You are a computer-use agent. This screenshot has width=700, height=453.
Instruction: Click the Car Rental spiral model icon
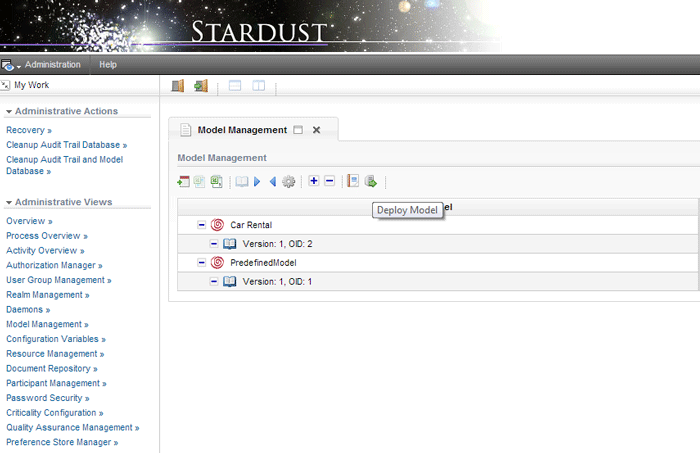pos(217,225)
